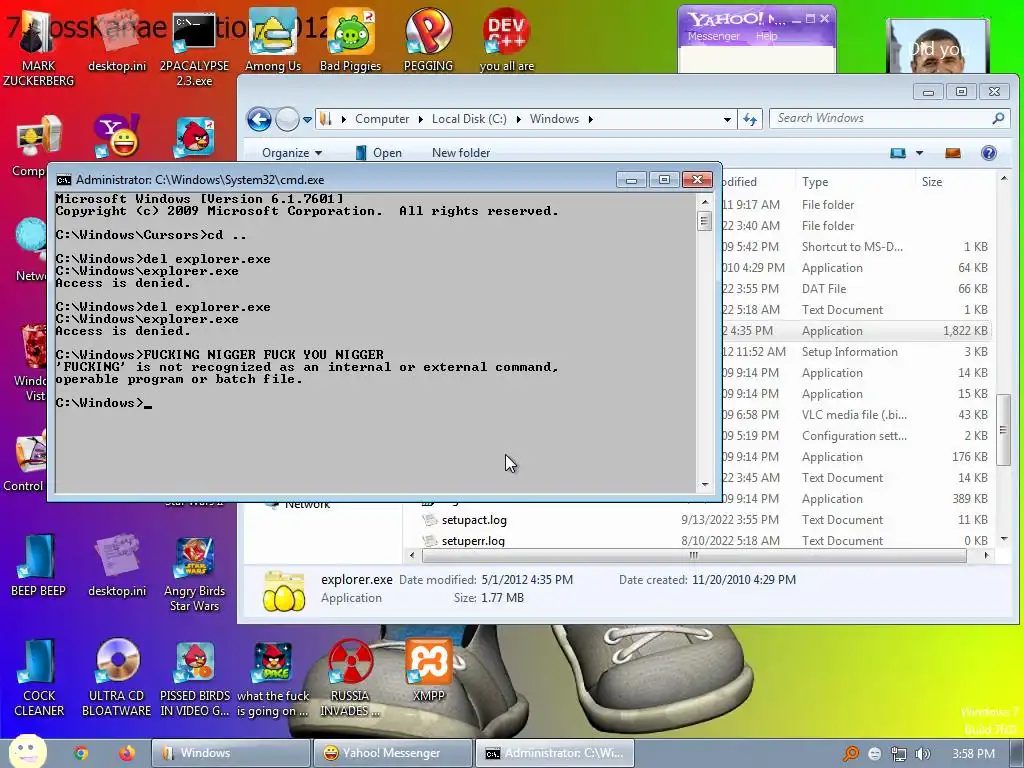1024x768 pixels.
Task: Click New folder in Explorer toolbar
Action: coord(461,153)
